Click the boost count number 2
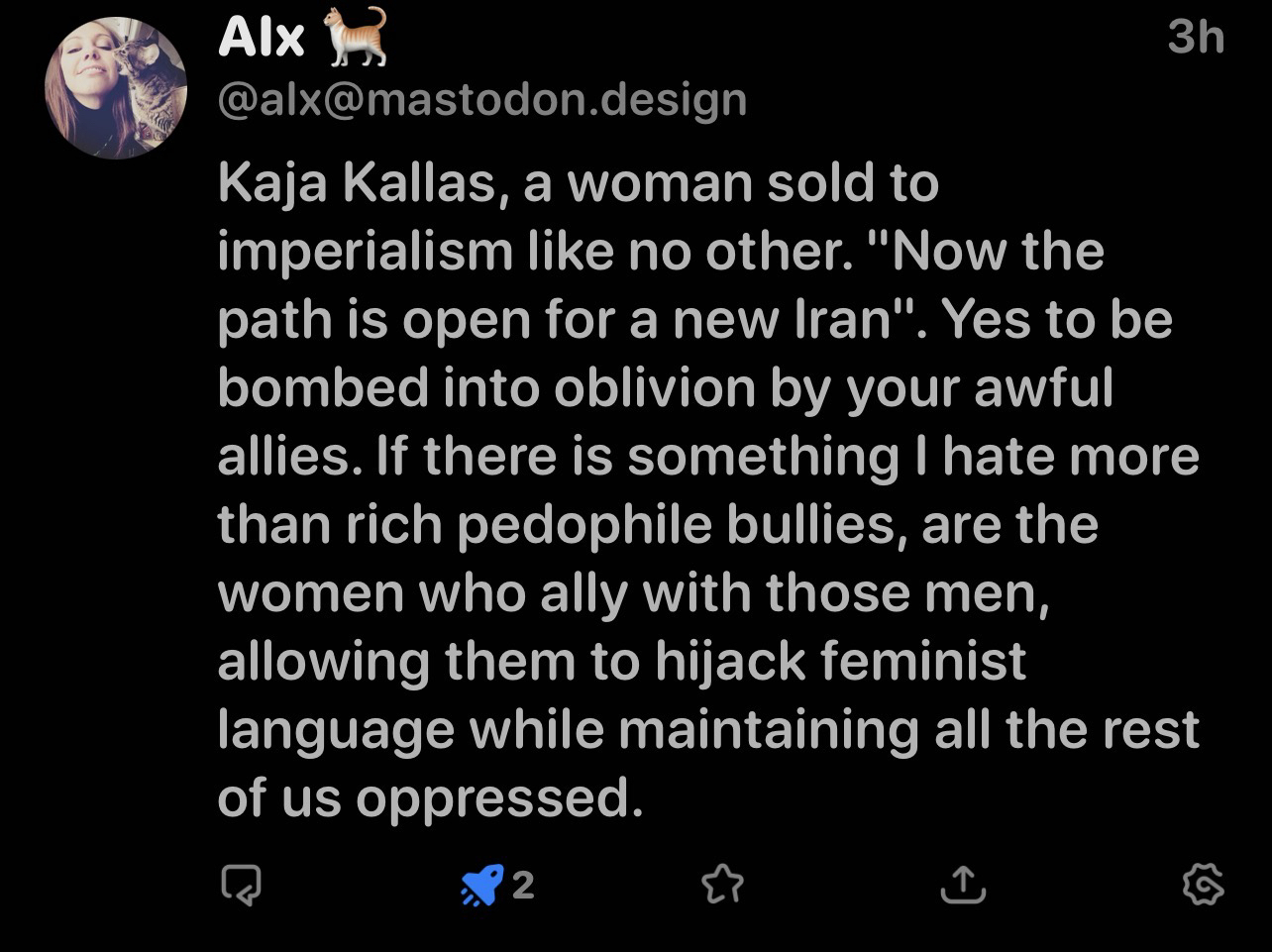This screenshot has width=1272, height=952. (x=523, y=885)
